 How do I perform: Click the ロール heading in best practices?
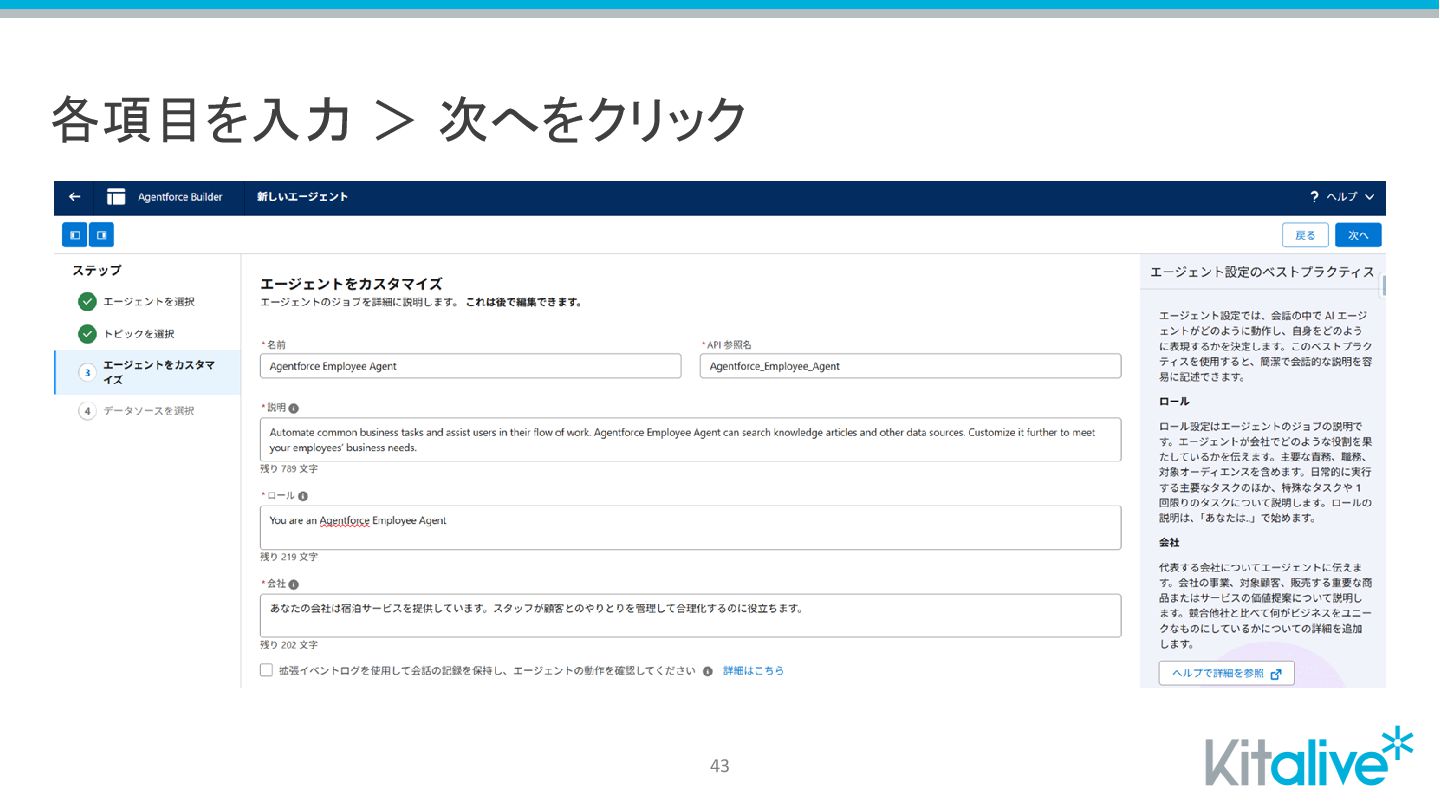click(x=1174, y=401)
